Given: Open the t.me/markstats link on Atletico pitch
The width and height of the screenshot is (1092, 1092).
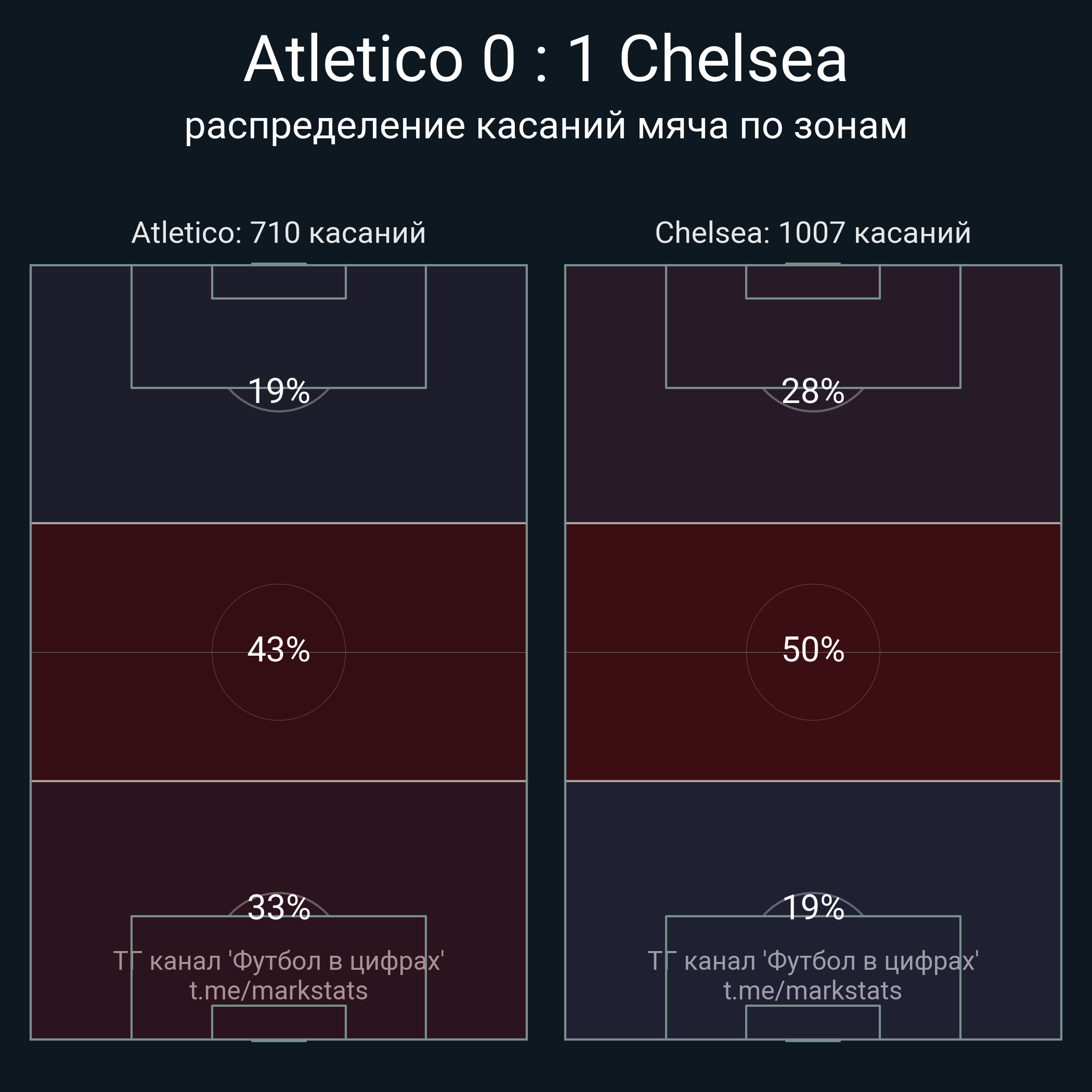Looking at the screenshot, I should [x=279, y=991].
